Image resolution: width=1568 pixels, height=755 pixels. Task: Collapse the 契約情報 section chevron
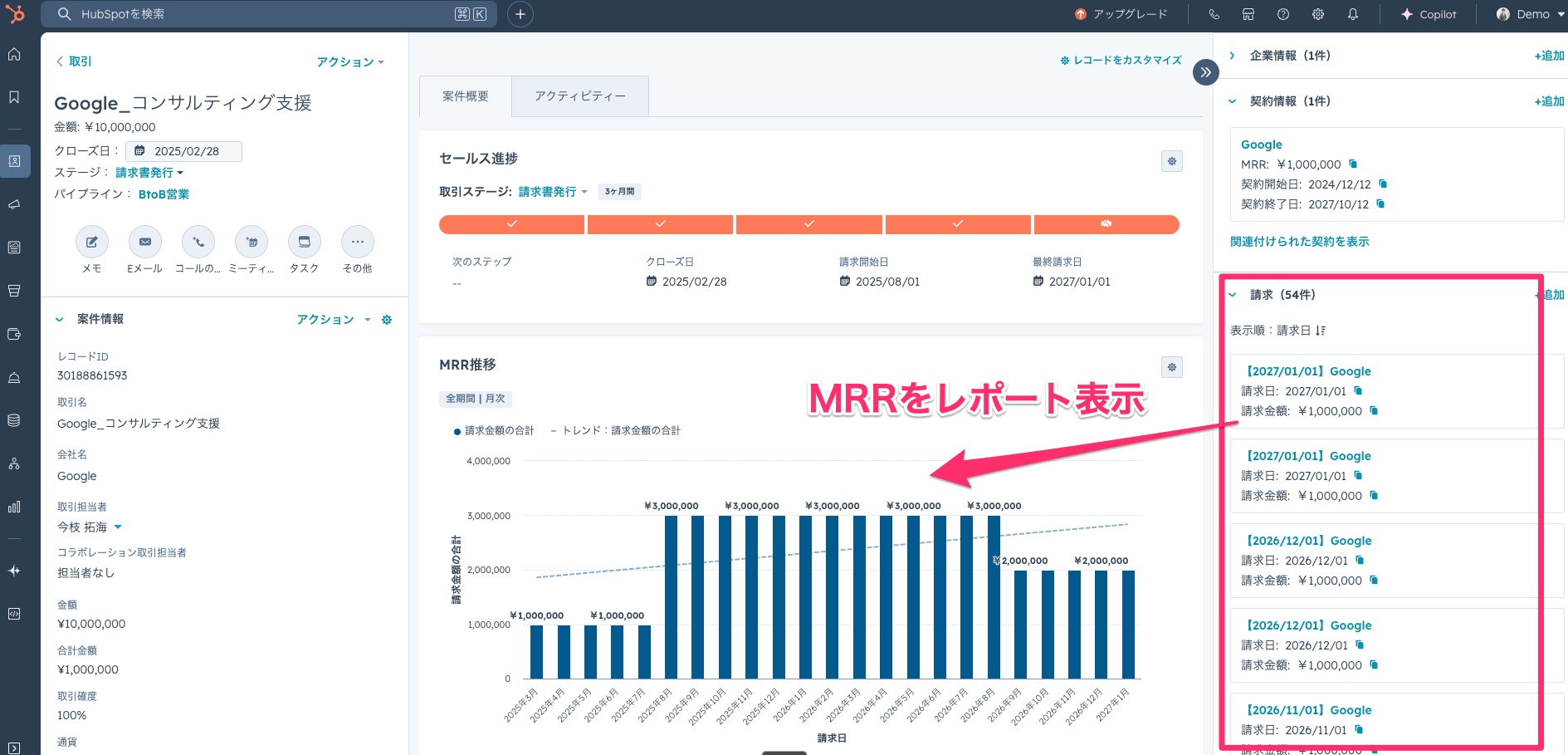click(1232, 101)
